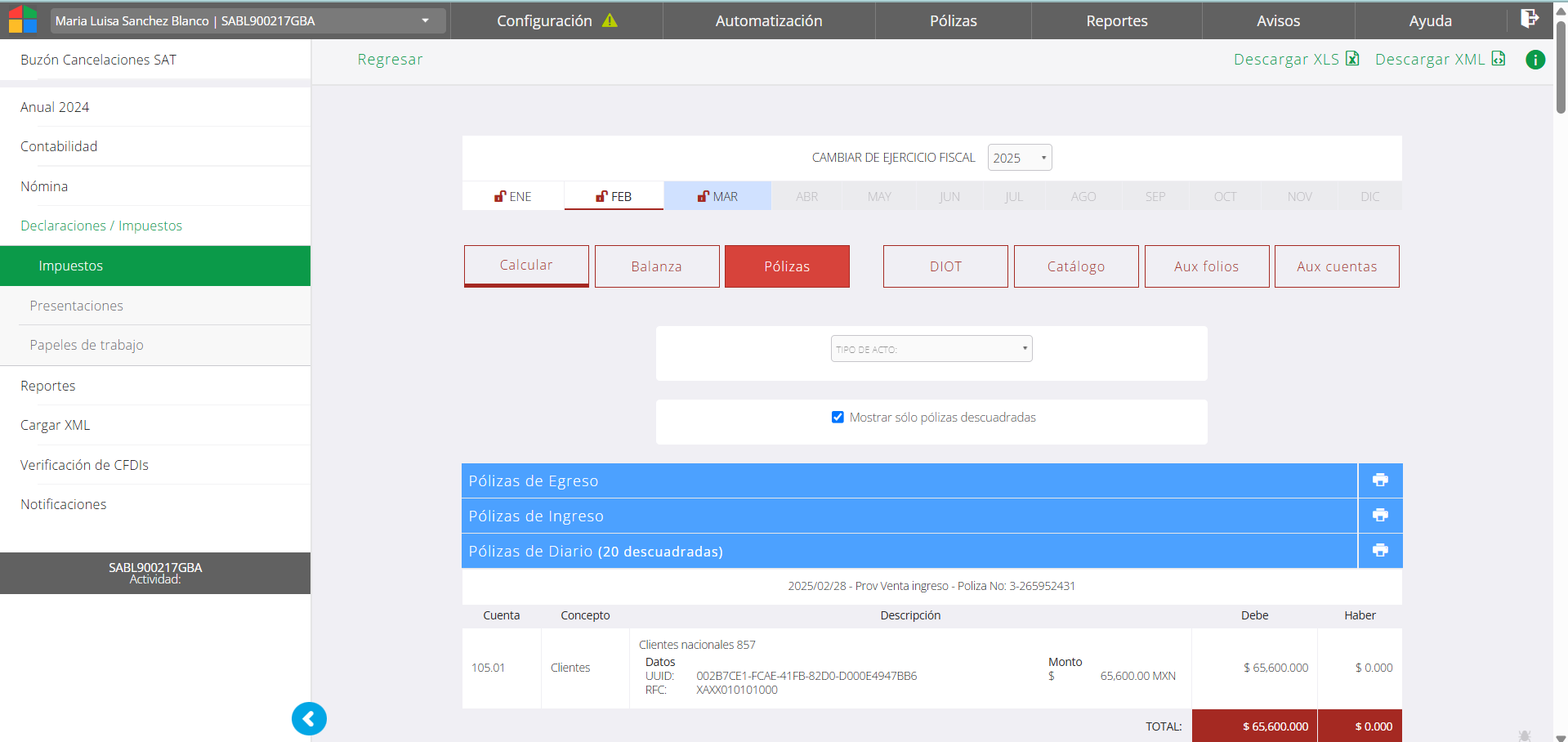Click the app logo in top-left corner
This screenshot has height=742, width=1568.
[23, 20]
